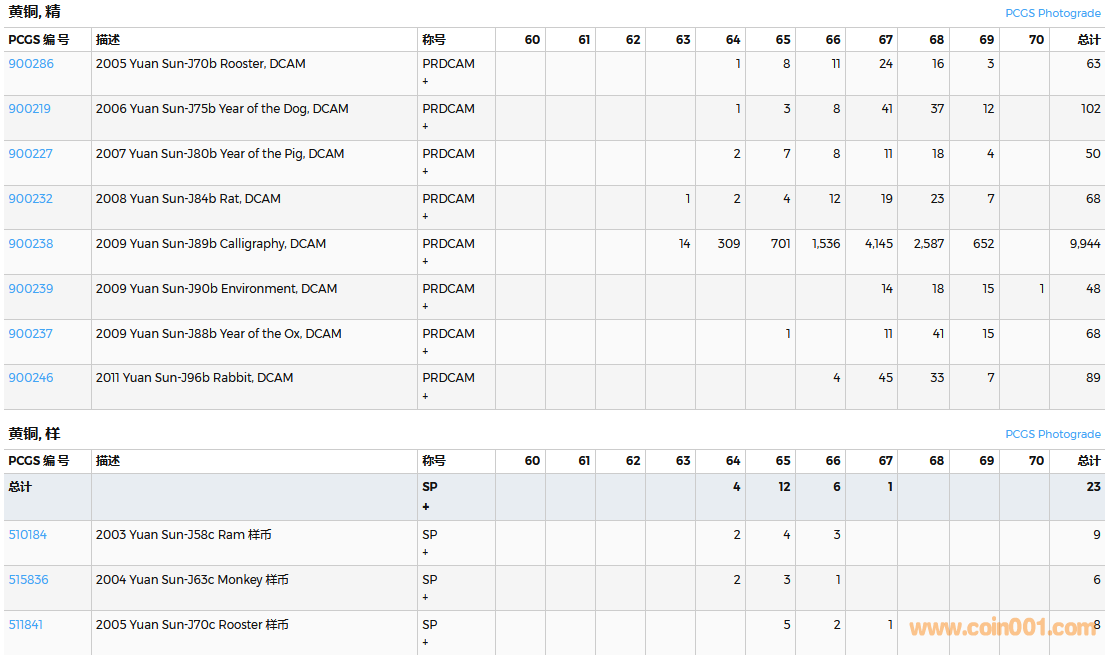1109x655 pixels.
Task: Open PCGS Photograde link in 黄铜, 样 section
Action: coord(1053,434)
